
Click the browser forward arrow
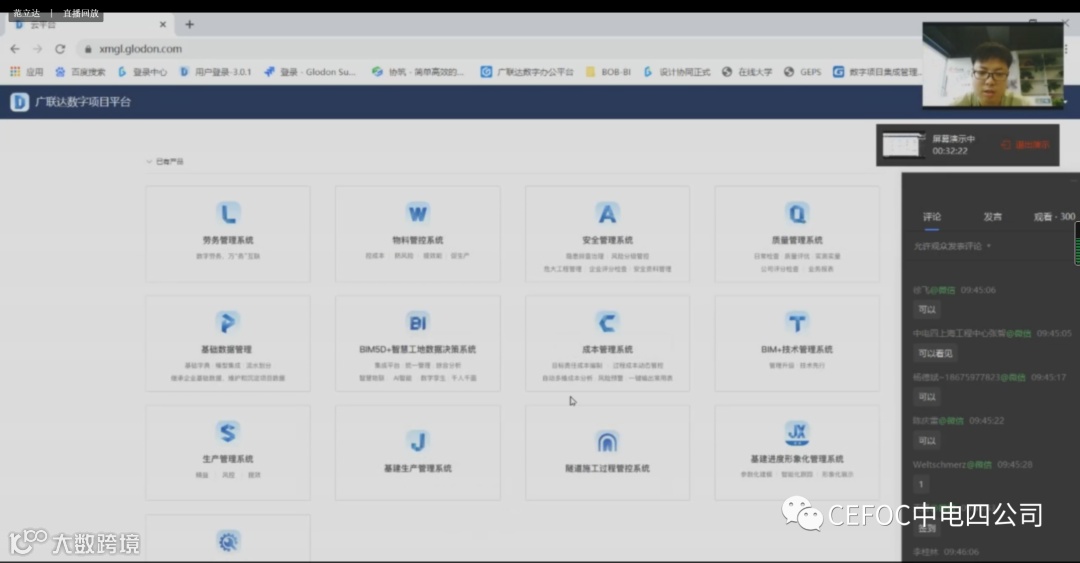(x=37, y=49)
